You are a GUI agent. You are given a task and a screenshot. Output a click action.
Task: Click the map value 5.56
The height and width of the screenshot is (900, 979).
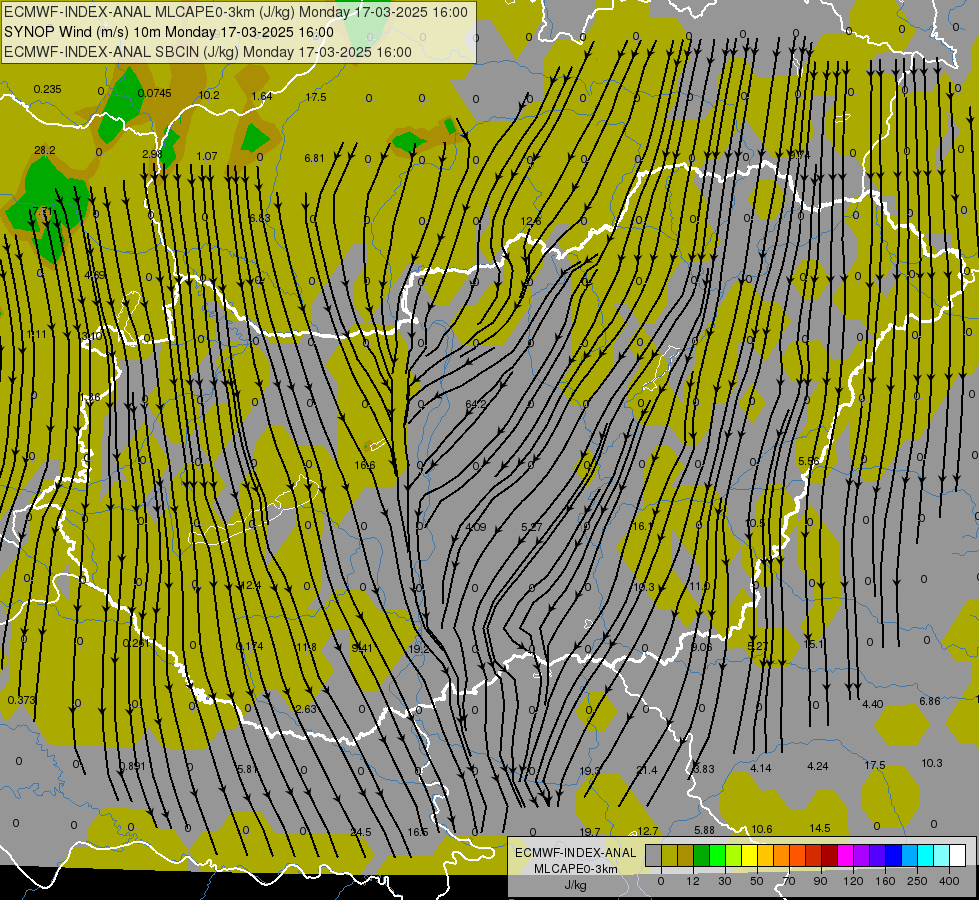pos(809,461)
